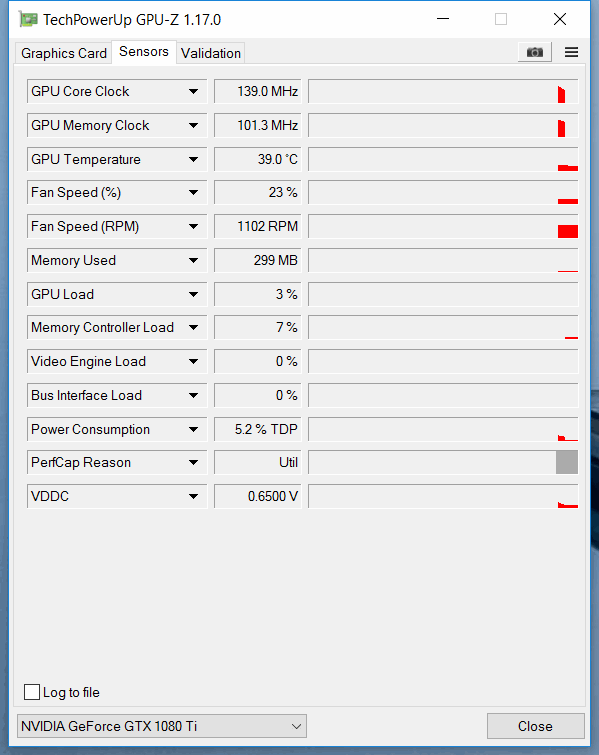
Task: Select the 39.0 °C temperature value field
Action: point(258,159)
